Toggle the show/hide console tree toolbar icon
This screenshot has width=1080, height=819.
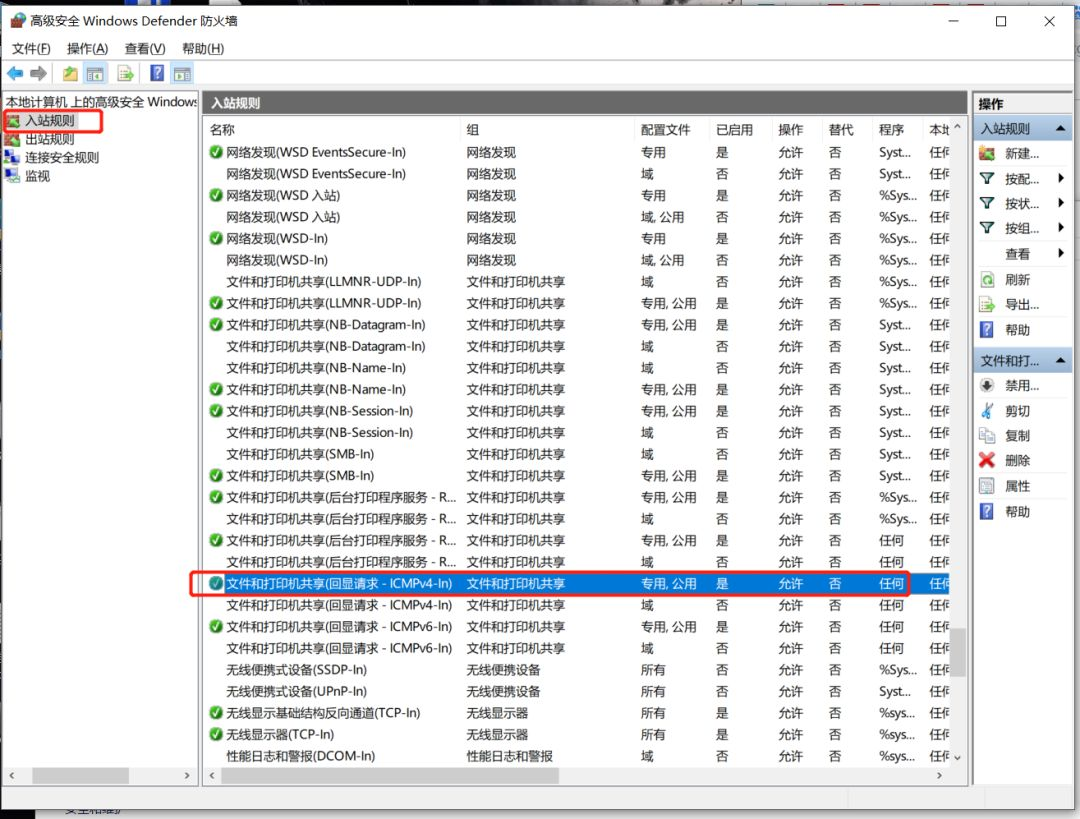[95, 73]
